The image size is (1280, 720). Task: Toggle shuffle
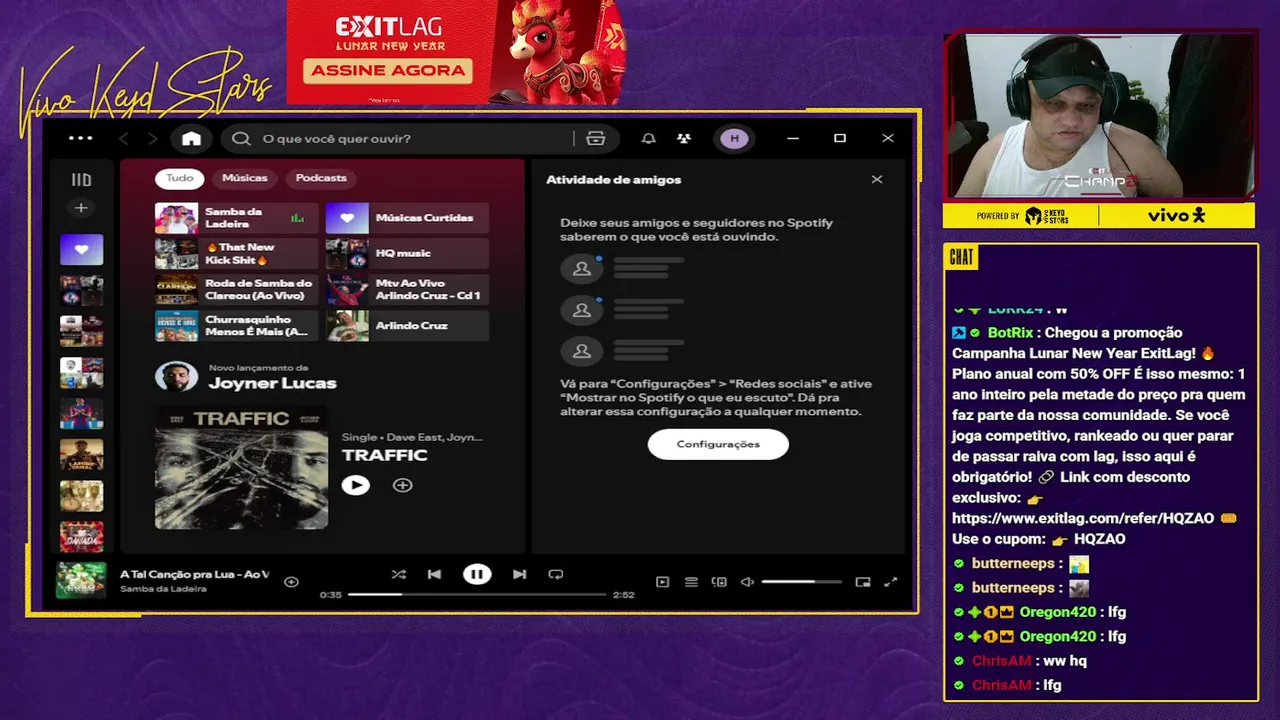[x=398, y=574]
